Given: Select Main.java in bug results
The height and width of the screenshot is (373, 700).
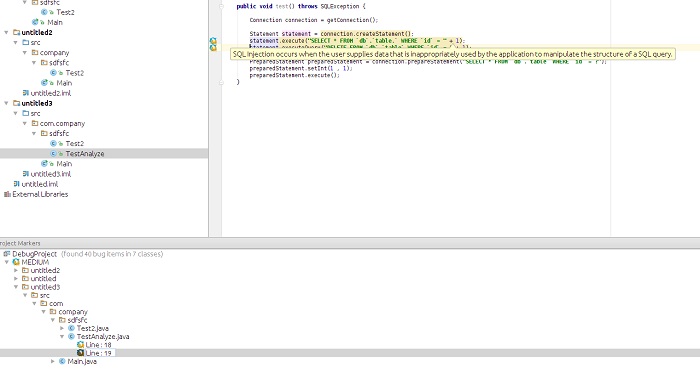Looking at the screenshot, I should tap(82, 361).
